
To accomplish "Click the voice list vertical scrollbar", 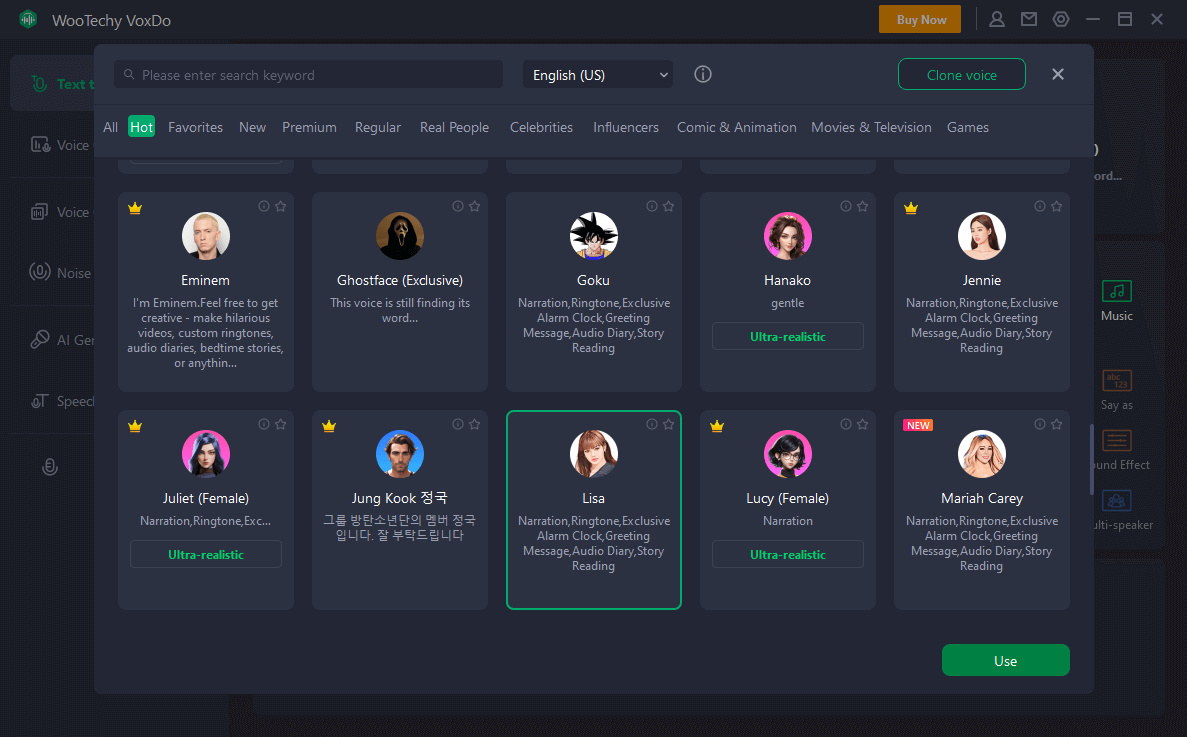I will tap(1090, 458).
